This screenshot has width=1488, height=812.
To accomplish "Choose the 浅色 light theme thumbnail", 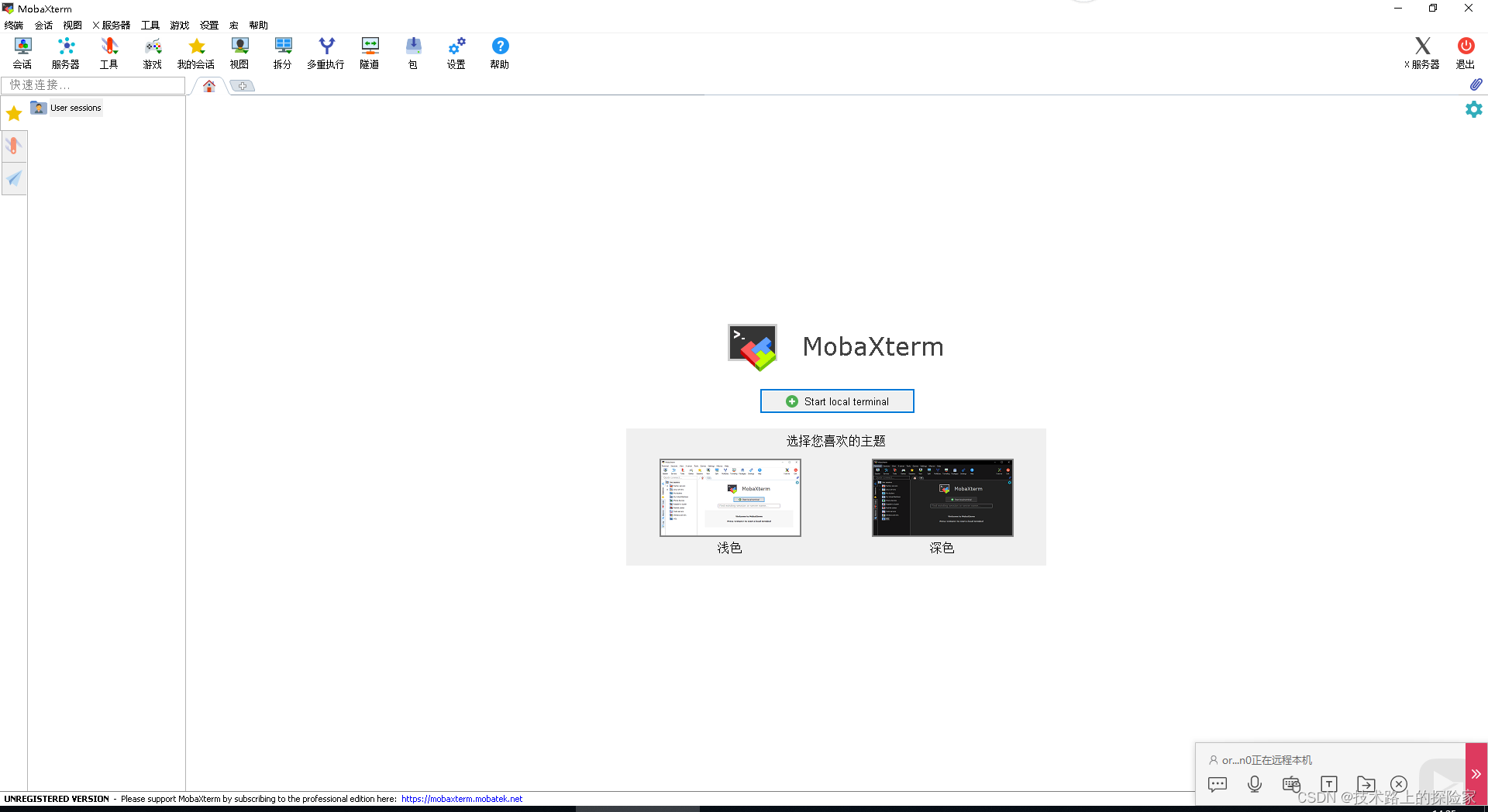I will pyautogui.click(x=730, y=497).
